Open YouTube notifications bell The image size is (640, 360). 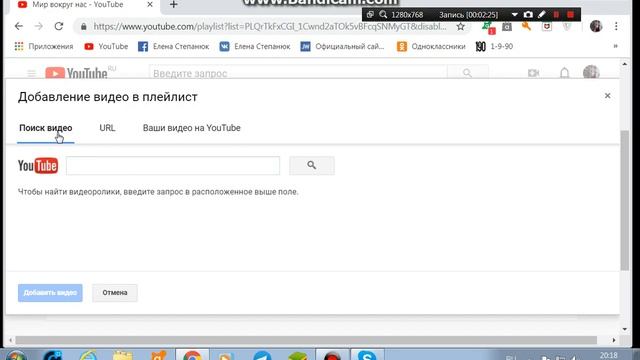(564, 73)
